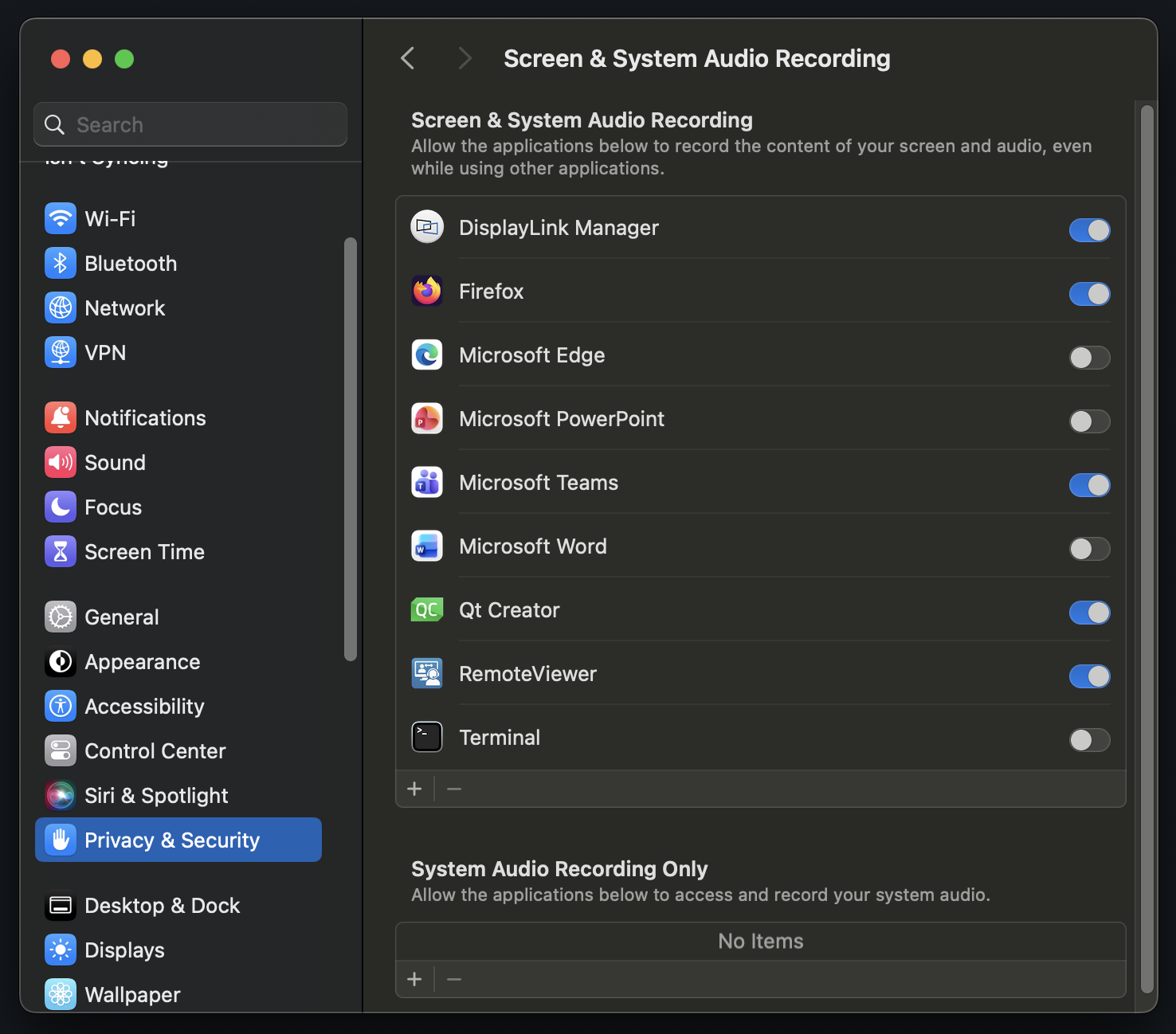The height and width of the screenshot is (1034, 1176).
Task: Switch to Desktop & Dock settings
Action: click(162, 905)
